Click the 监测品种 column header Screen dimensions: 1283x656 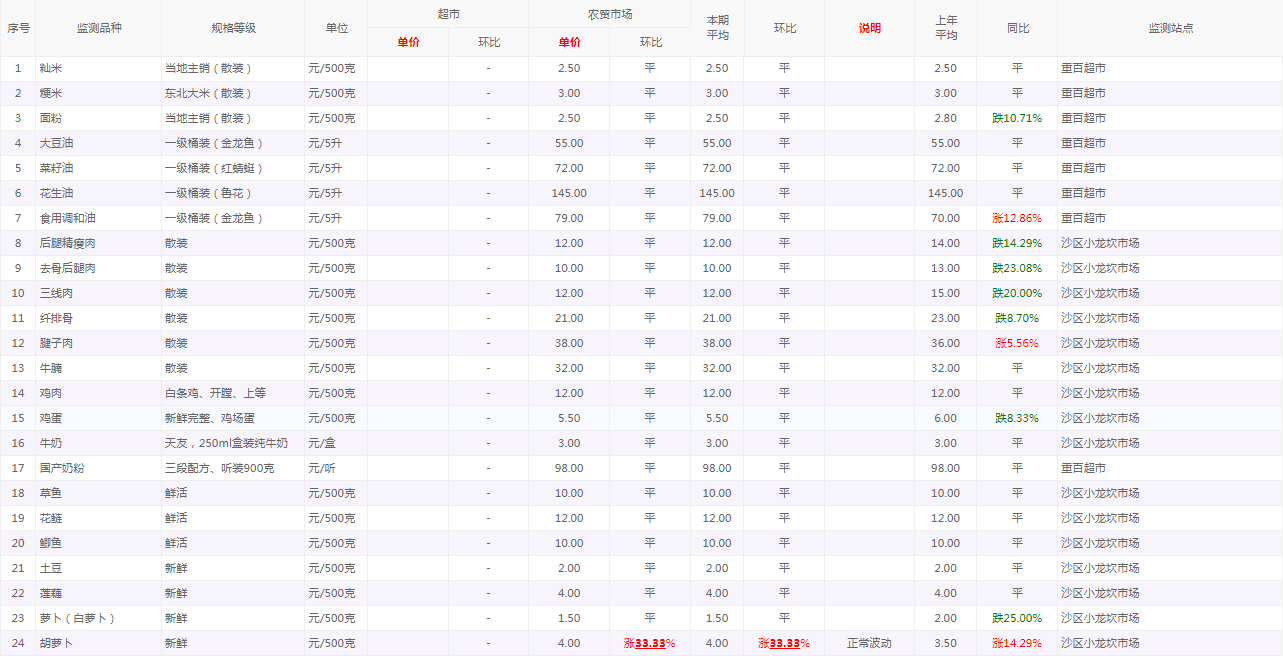pyautogui.click(x=97, y=28)
